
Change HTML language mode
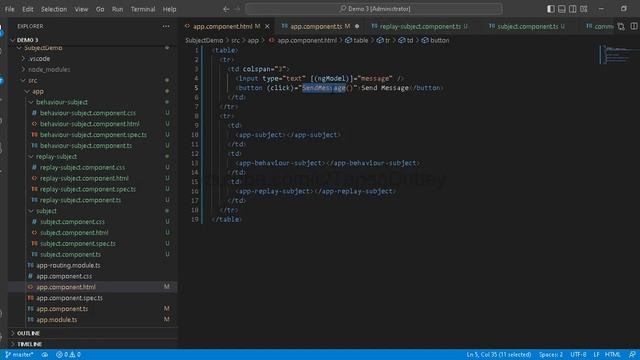pos(612,355)
